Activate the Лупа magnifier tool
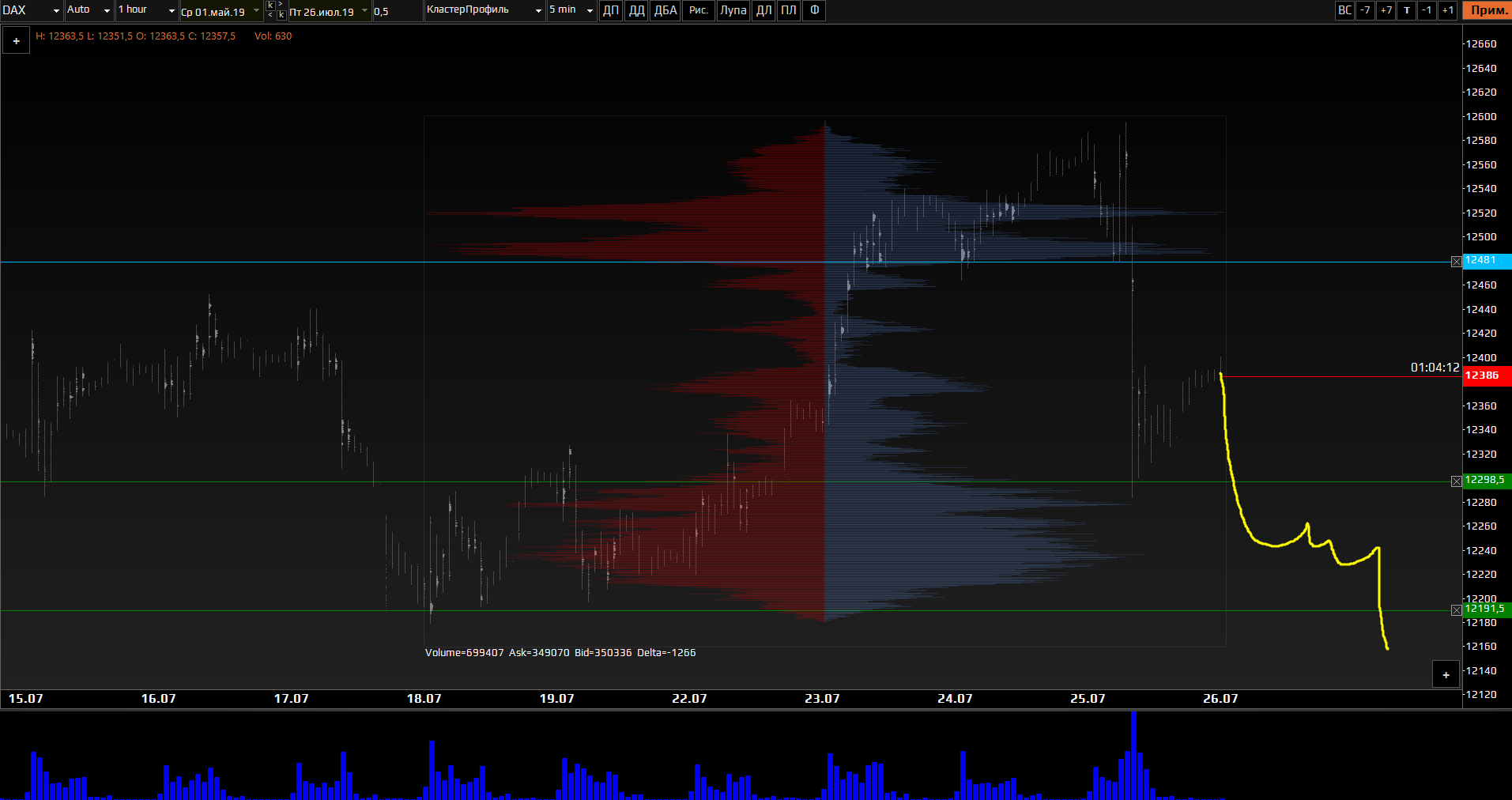 (x=733, y=10)
